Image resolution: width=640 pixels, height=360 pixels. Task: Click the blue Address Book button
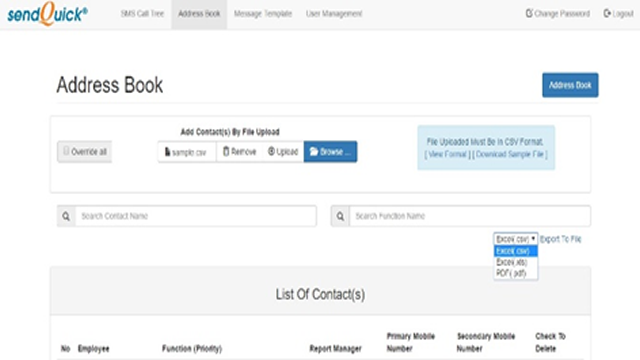click(570, 85)
